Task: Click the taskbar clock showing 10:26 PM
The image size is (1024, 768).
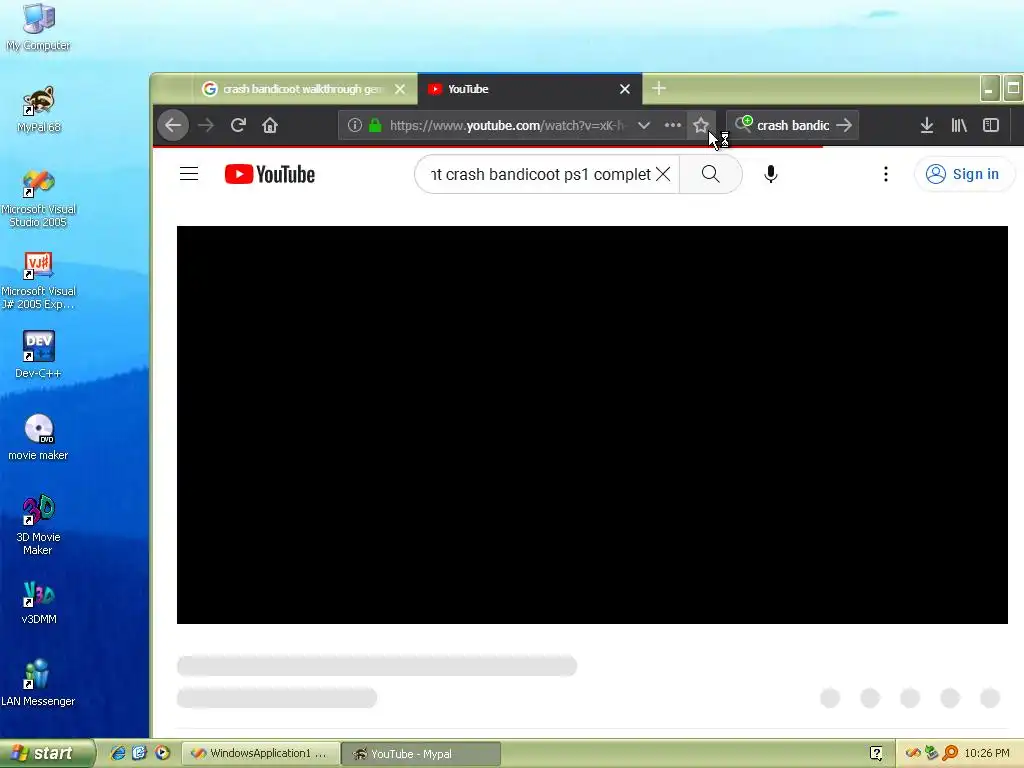Action: [987, 753]
